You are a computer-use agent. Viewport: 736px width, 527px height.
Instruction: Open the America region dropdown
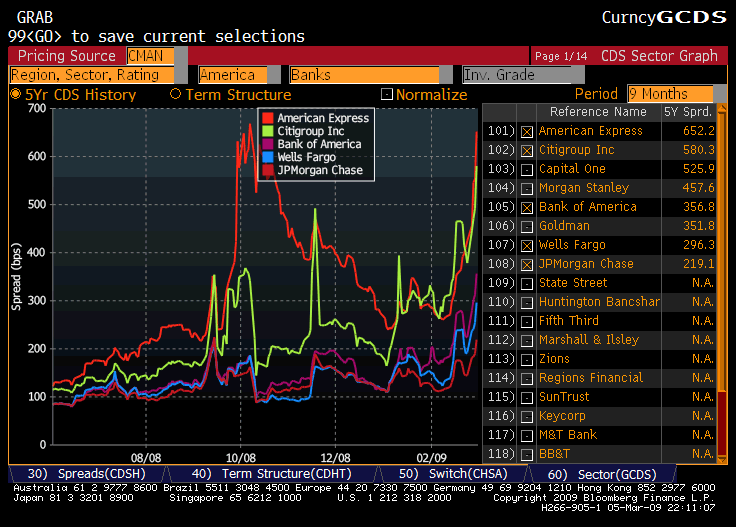[x=232, y=75]
